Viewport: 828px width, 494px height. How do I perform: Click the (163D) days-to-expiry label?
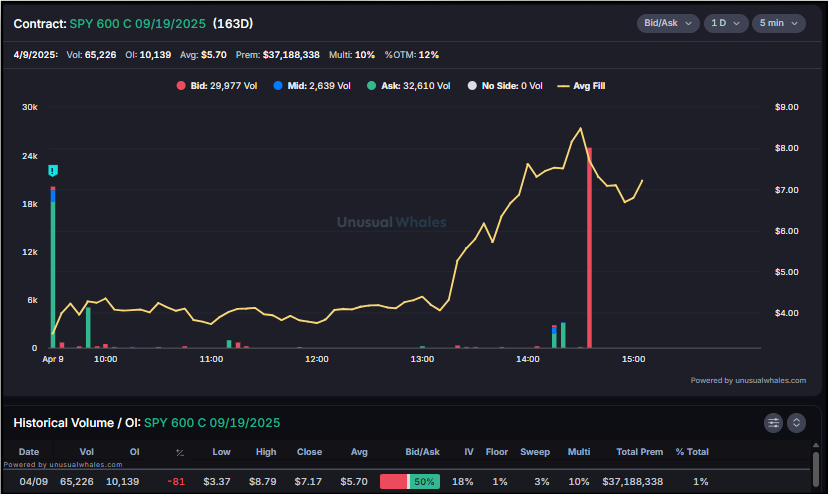point(233,24)
